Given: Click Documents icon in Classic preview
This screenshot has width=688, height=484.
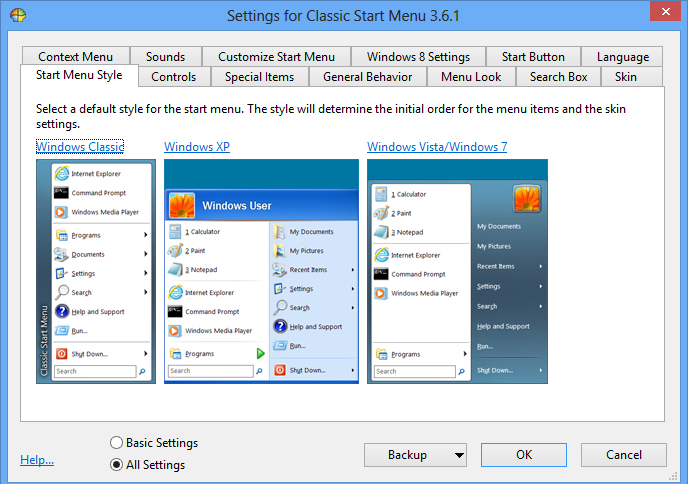Looking at the screenshot, I should point(61,254).
